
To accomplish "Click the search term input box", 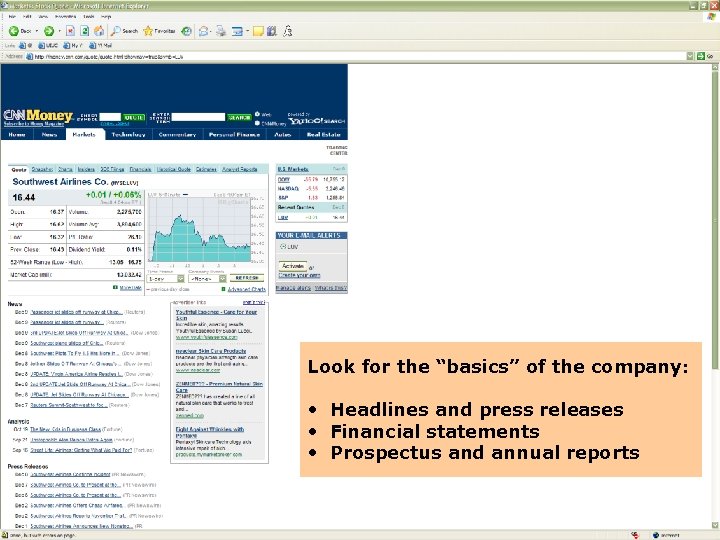I will [x=198, y=117].
